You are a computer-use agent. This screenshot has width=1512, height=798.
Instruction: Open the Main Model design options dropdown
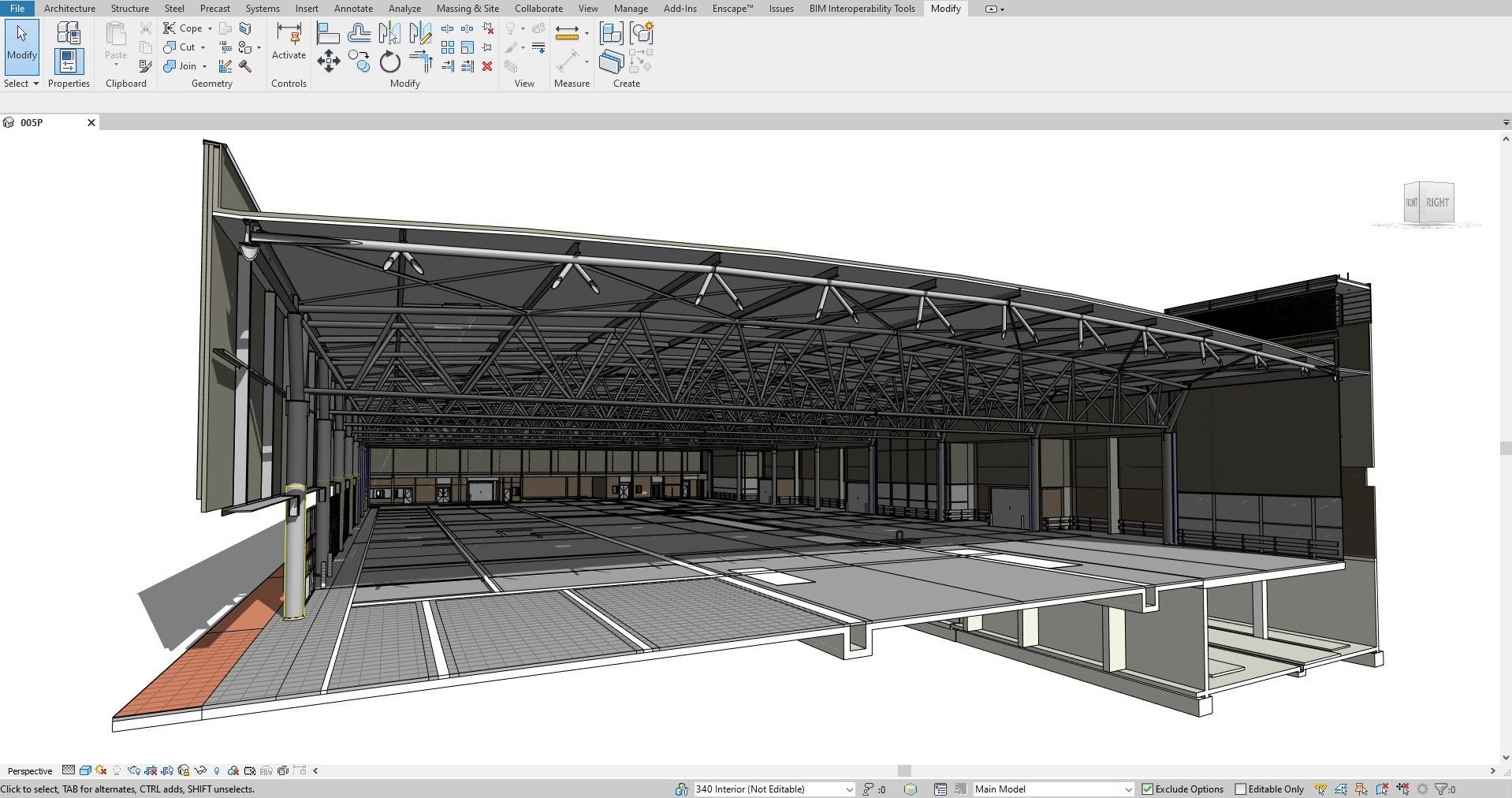[x=1127, y=789]
